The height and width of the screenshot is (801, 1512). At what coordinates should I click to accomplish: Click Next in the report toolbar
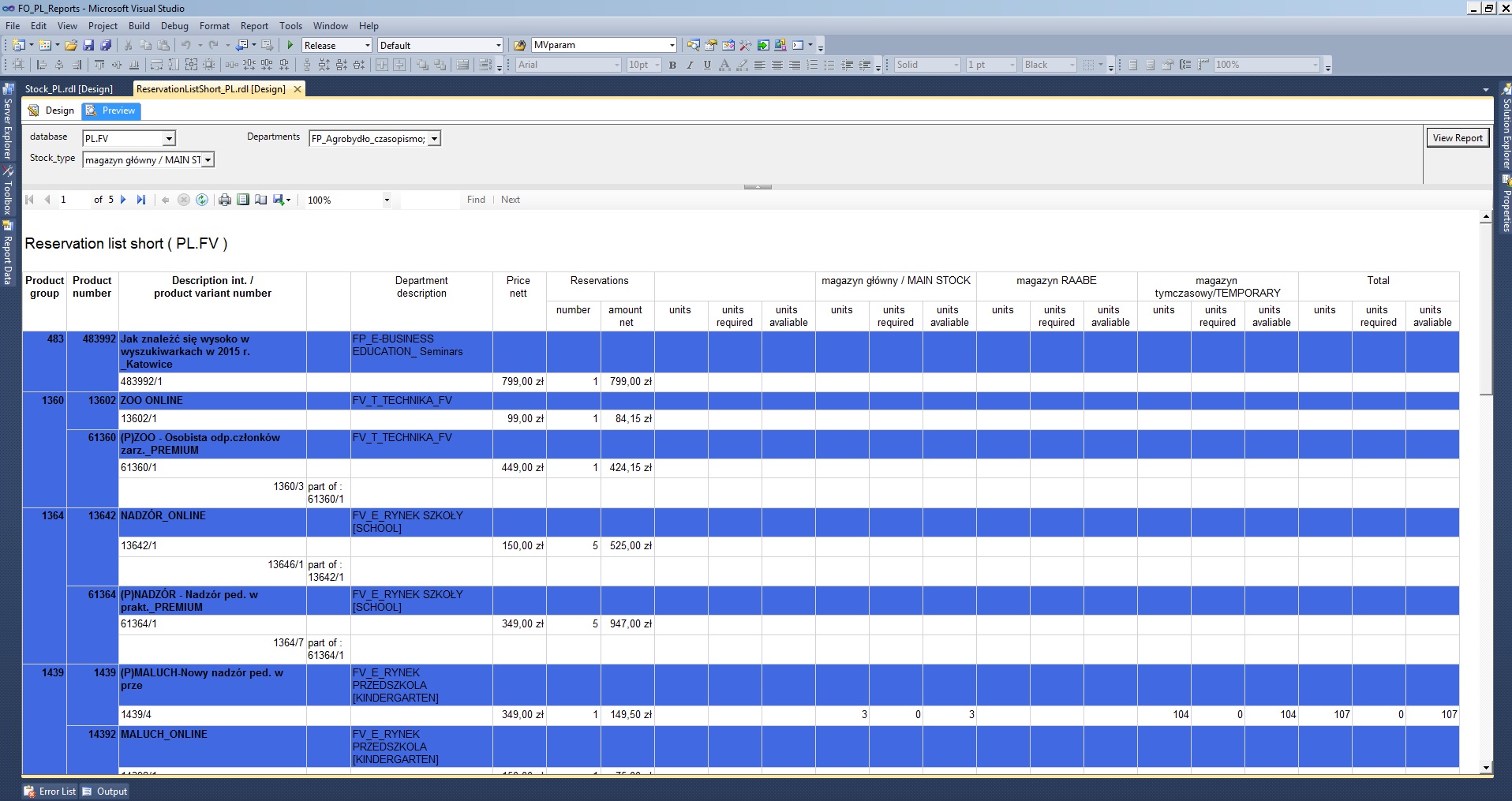[x=511, y=200]
